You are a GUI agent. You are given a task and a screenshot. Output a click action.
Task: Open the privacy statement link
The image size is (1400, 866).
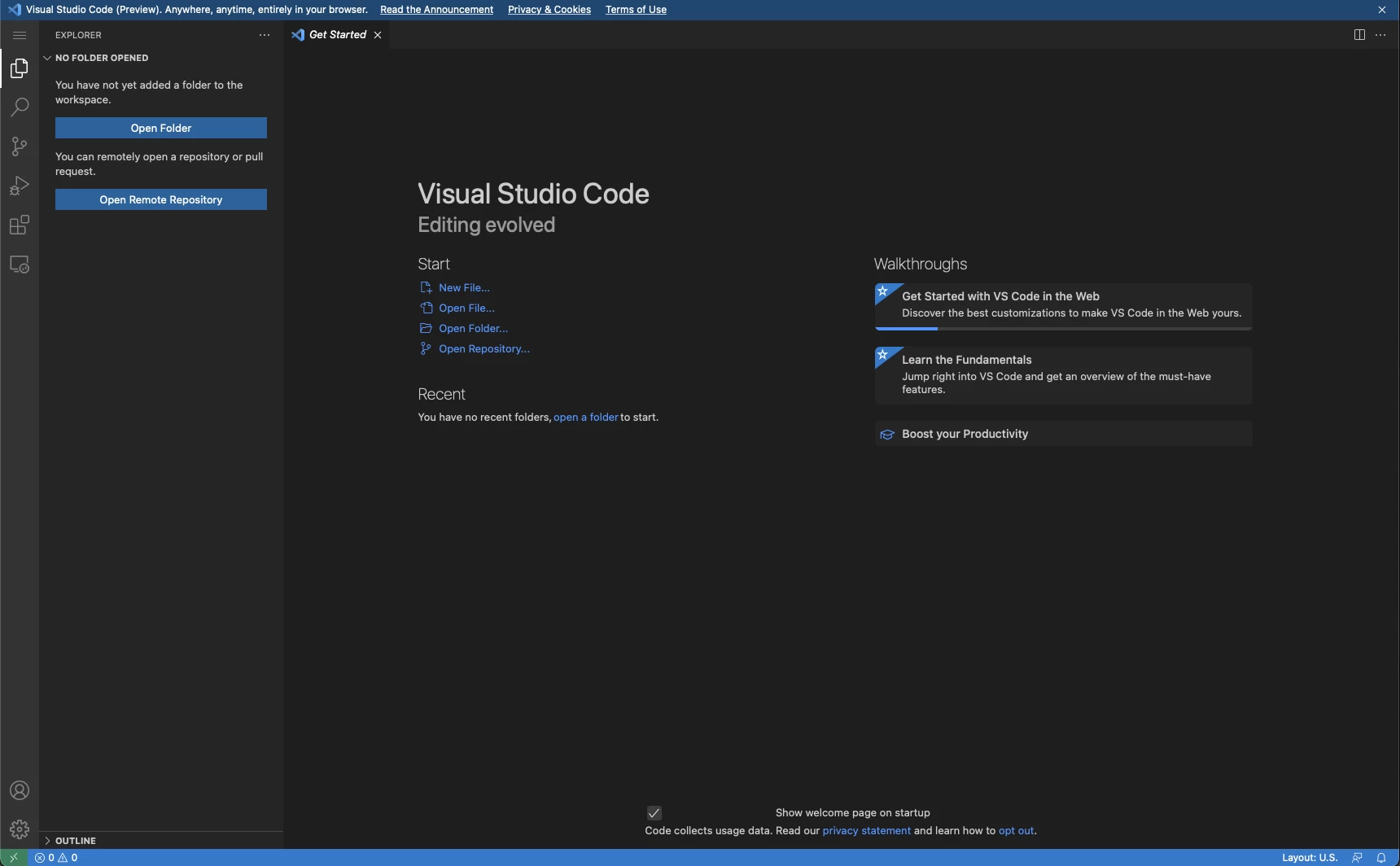pos(866,831)
